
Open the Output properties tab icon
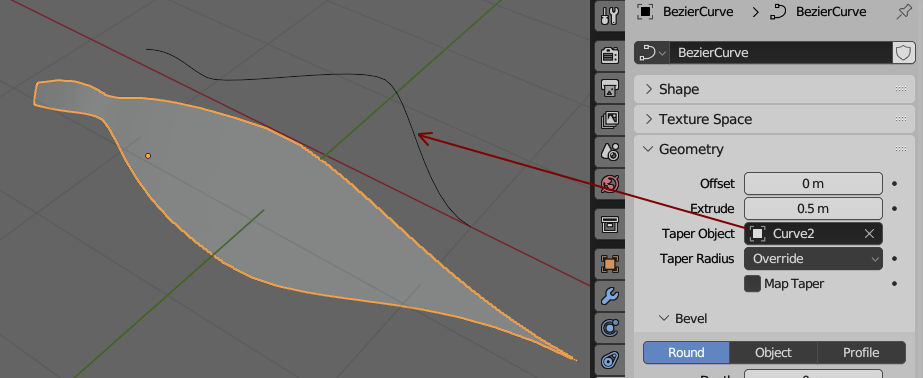pyautogui.click(x=609, y=88)
